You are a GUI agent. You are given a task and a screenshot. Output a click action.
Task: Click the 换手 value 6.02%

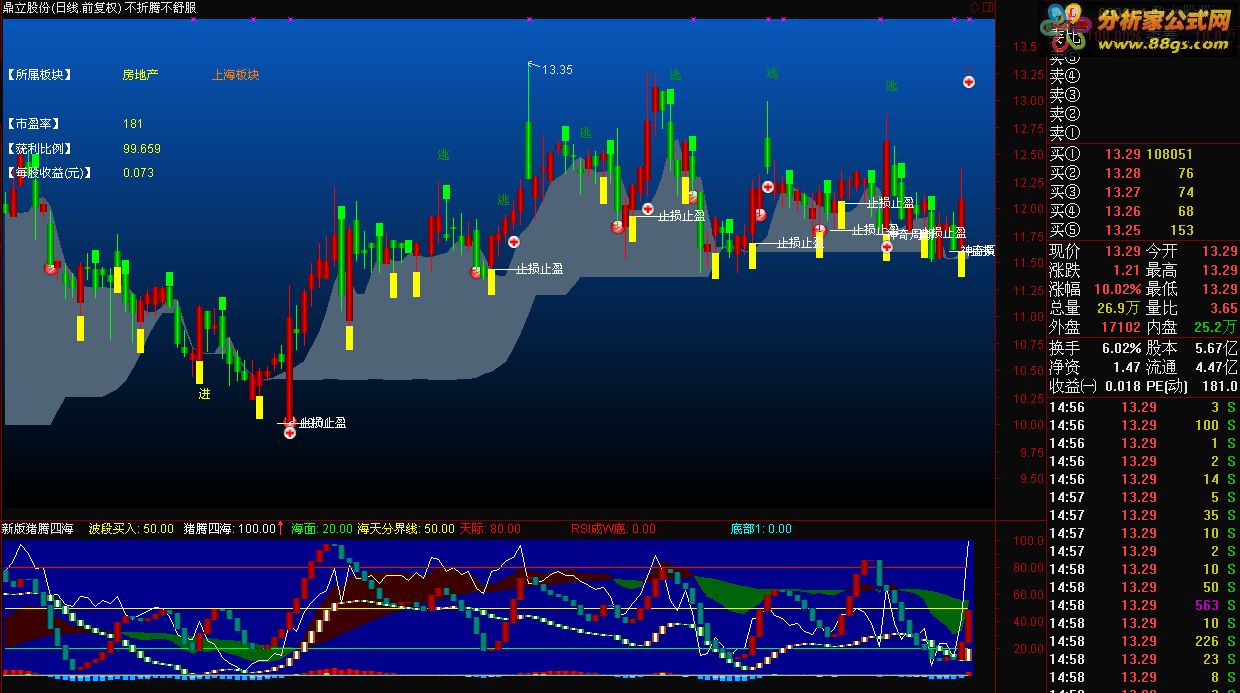pyautogui.click(x=1121, y=348)
